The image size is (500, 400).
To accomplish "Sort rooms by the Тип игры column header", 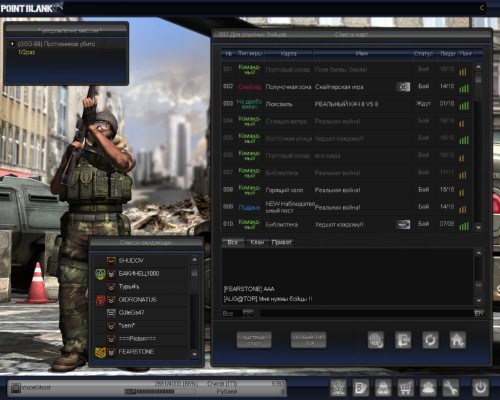I will click(x=250, y=53).
